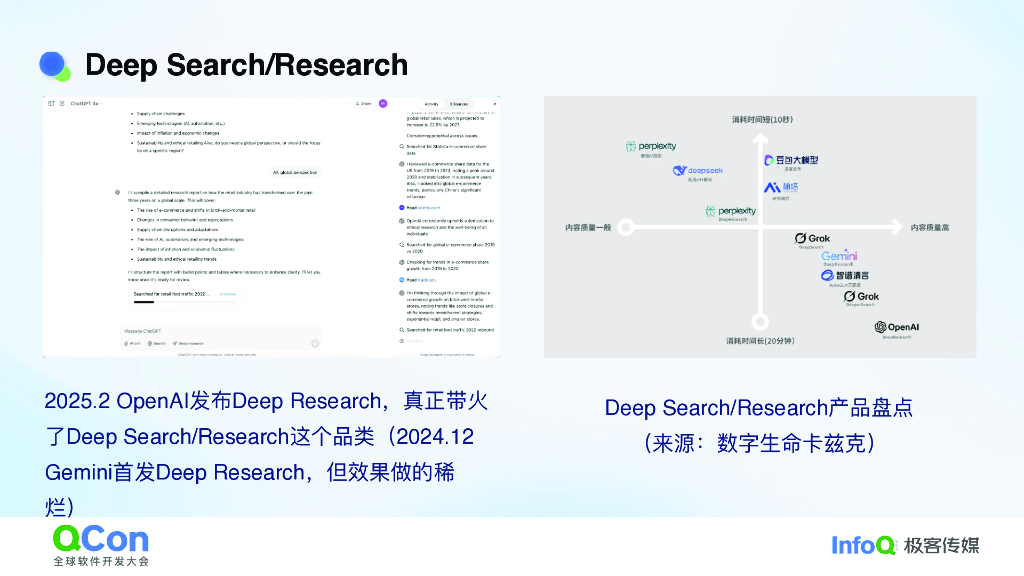The width and height of the screenshot is (1024, 576).
Task: Click the blue Ai 秘塔 logo
Action: click(781, 189)
